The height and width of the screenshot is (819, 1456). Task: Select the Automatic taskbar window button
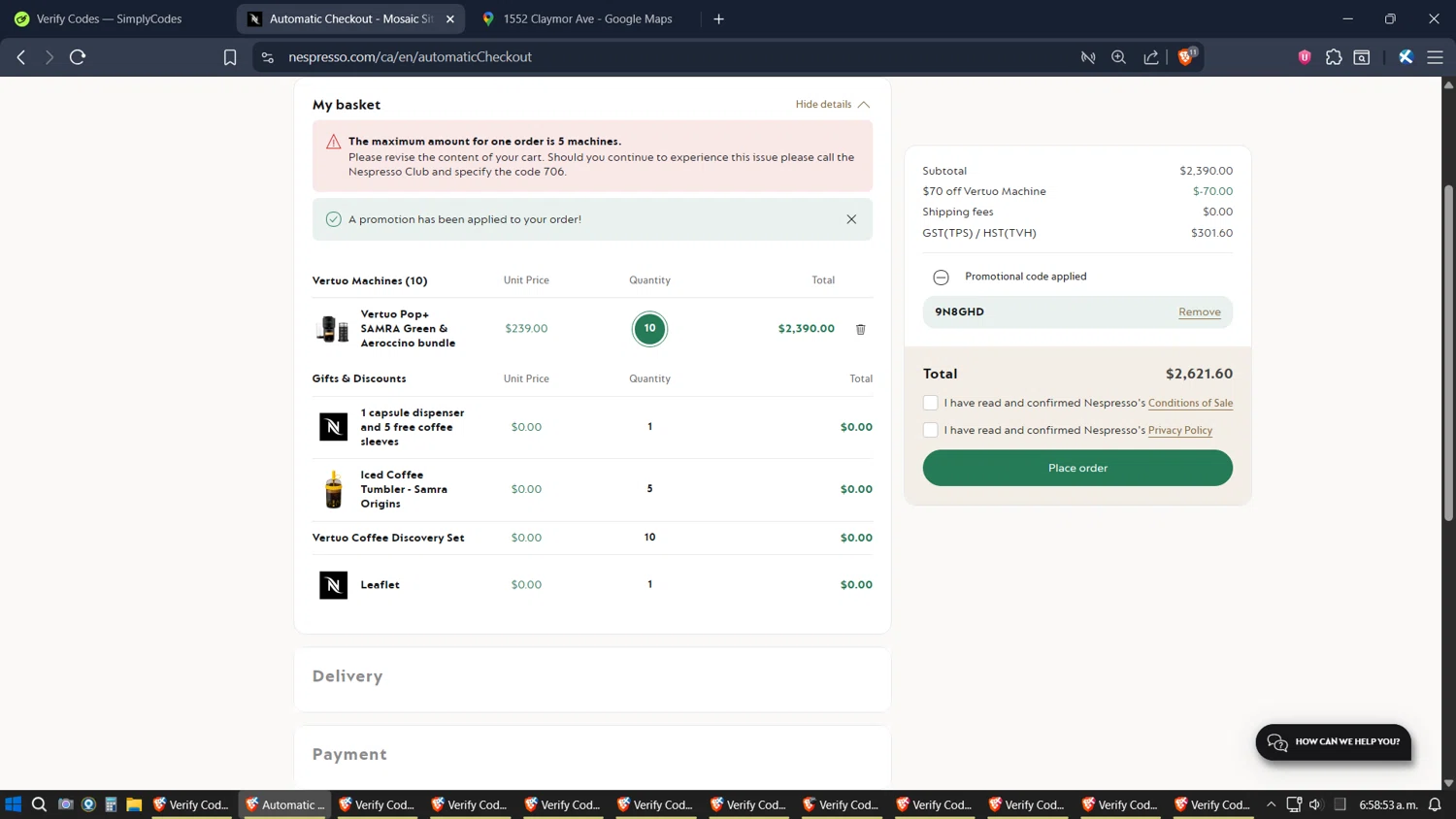click(x=285, y=804)
